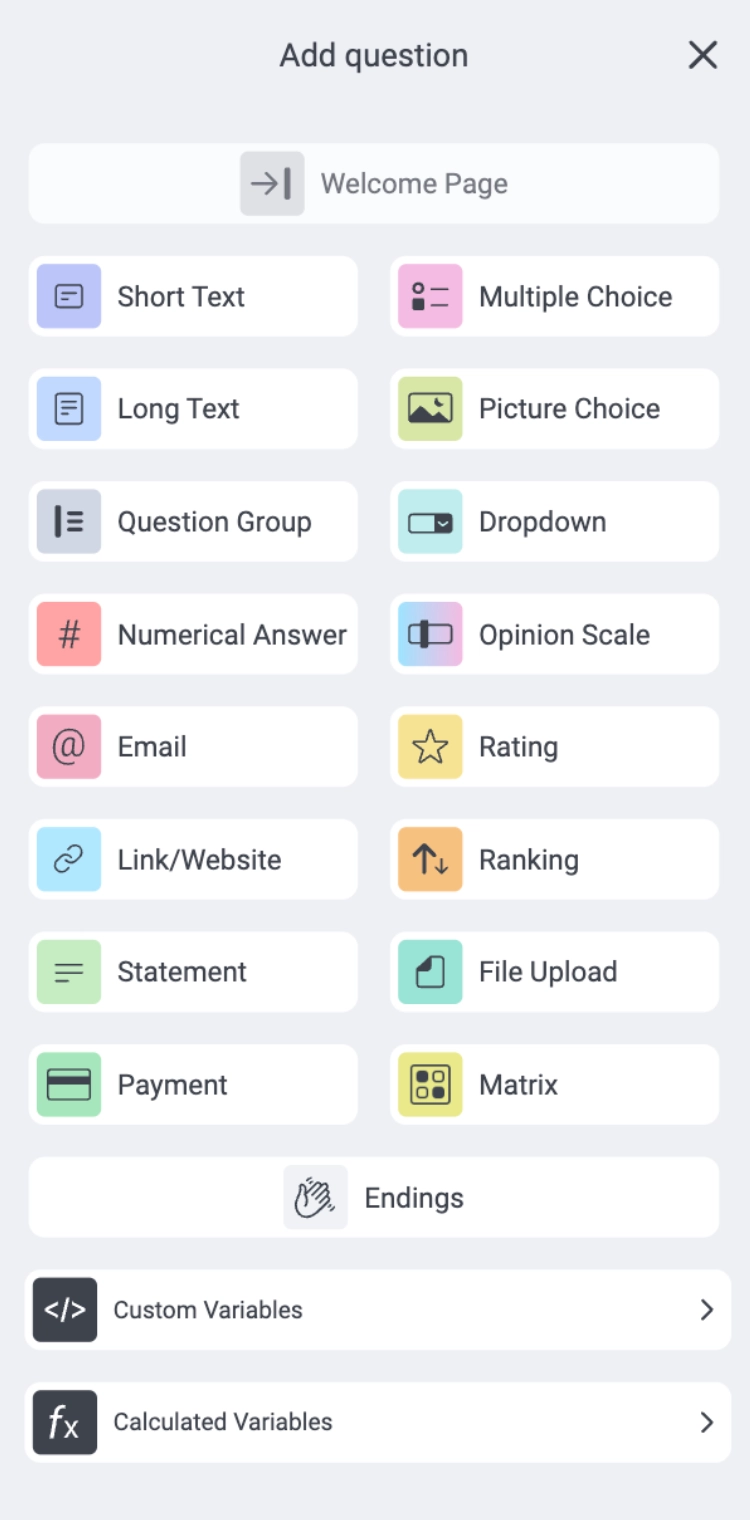This screenshot has width=750, height=1520.
Task: Select the Short Text question icon
Action: click(x=68, y=296)
